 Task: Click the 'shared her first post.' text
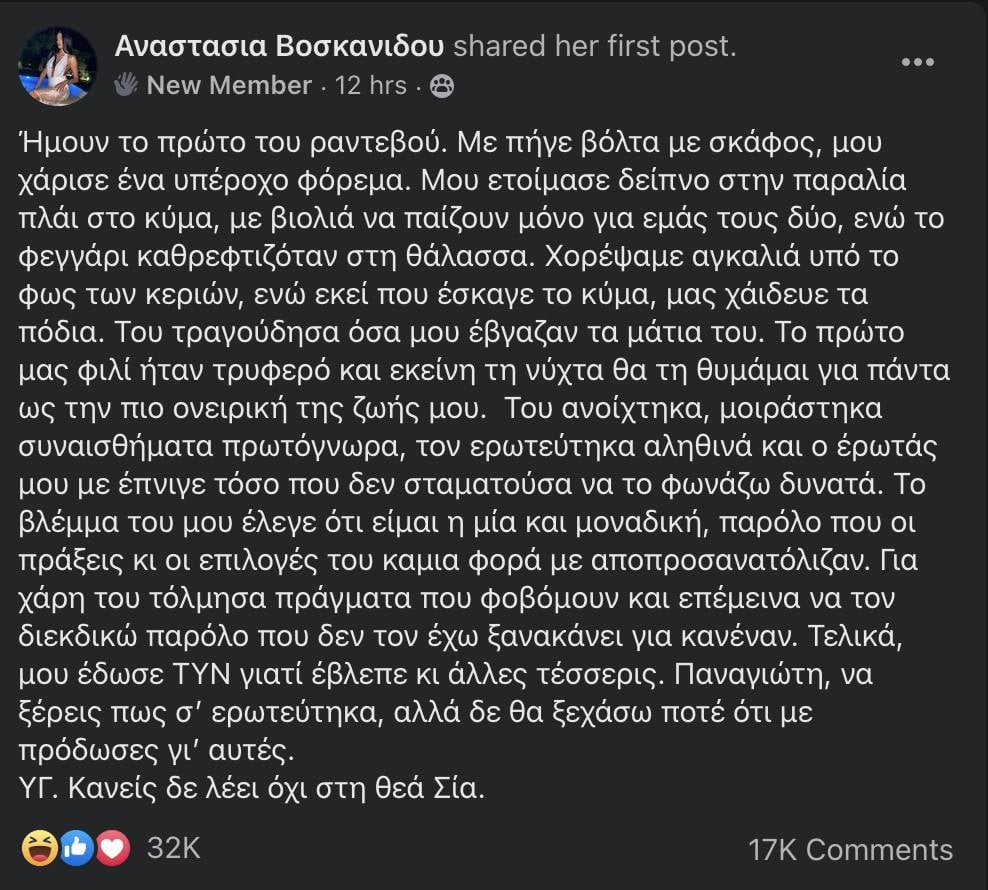[595, 46]
